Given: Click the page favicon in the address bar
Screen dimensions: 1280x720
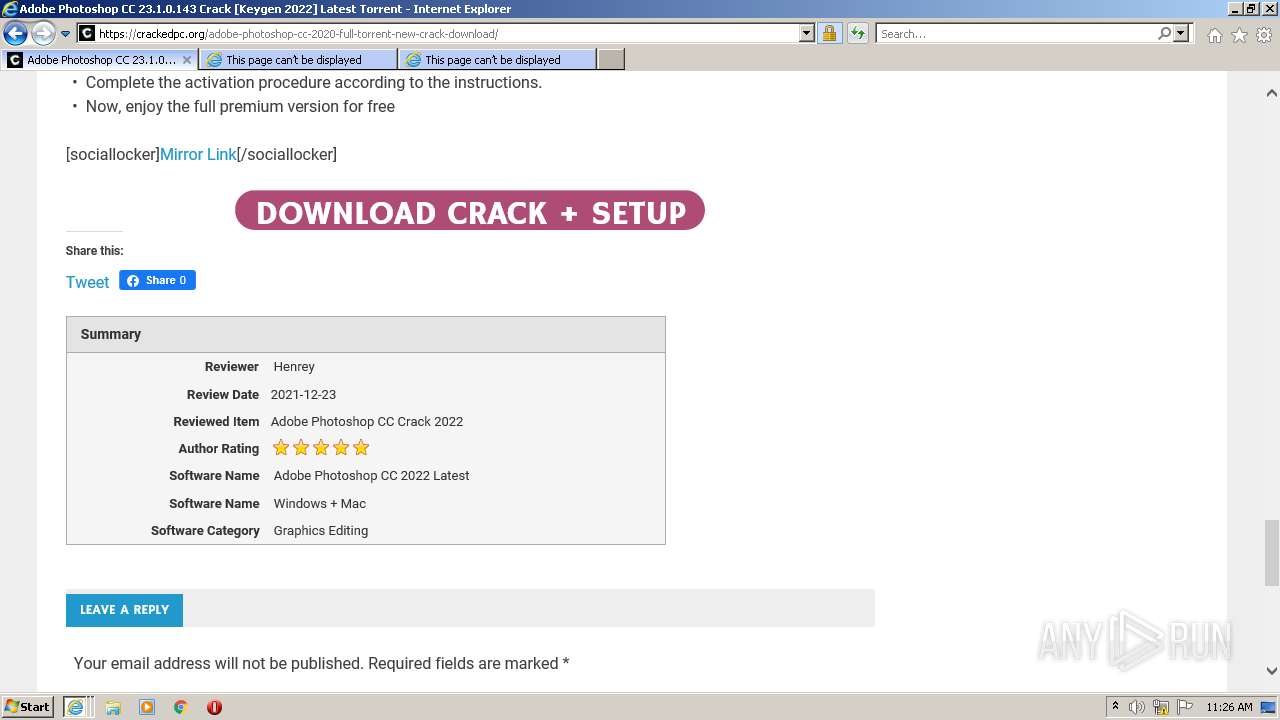Looking at the screenshot, I should pos(87,34).
